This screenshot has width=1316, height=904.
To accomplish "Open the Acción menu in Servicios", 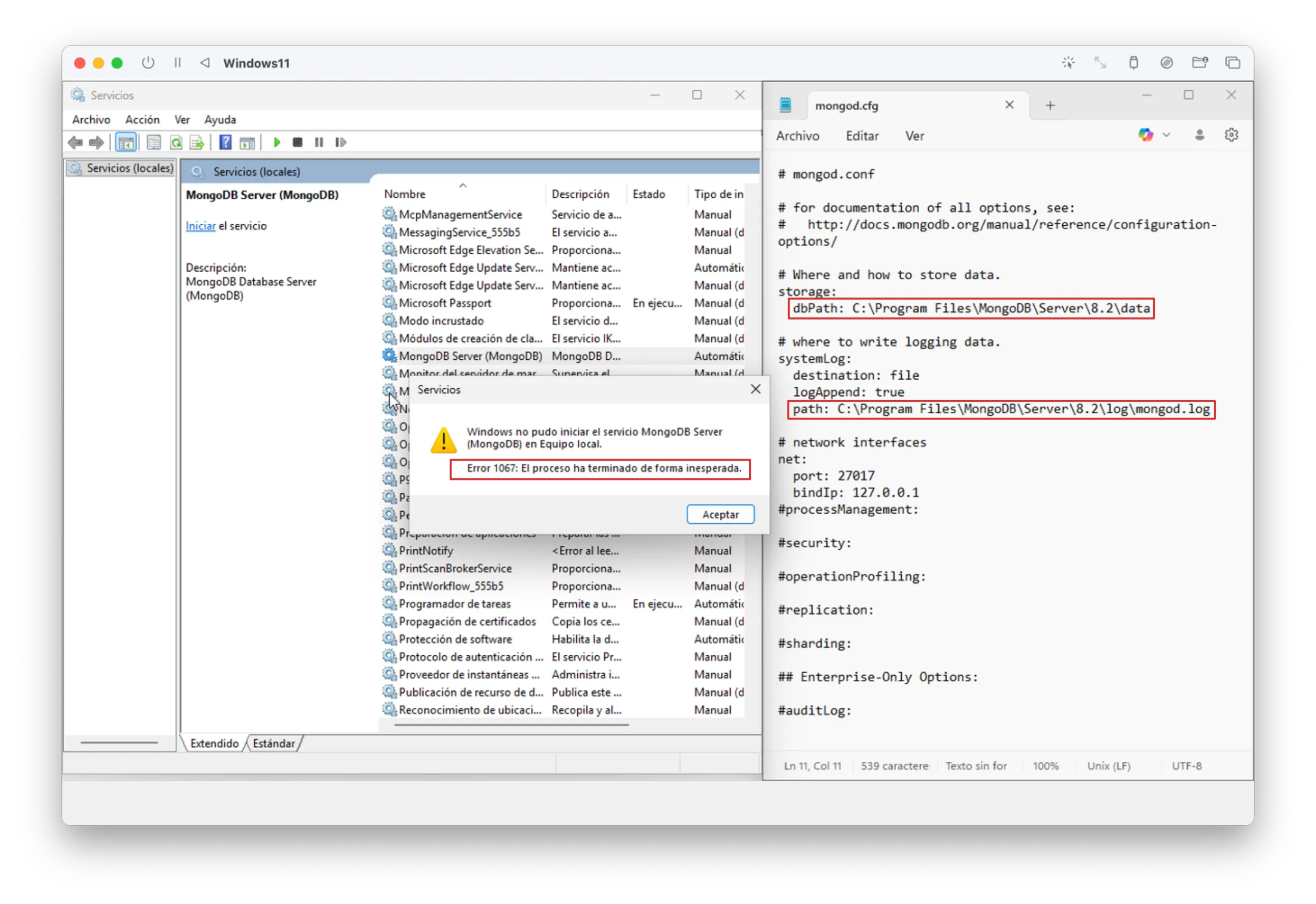I will tap(142, 120).
